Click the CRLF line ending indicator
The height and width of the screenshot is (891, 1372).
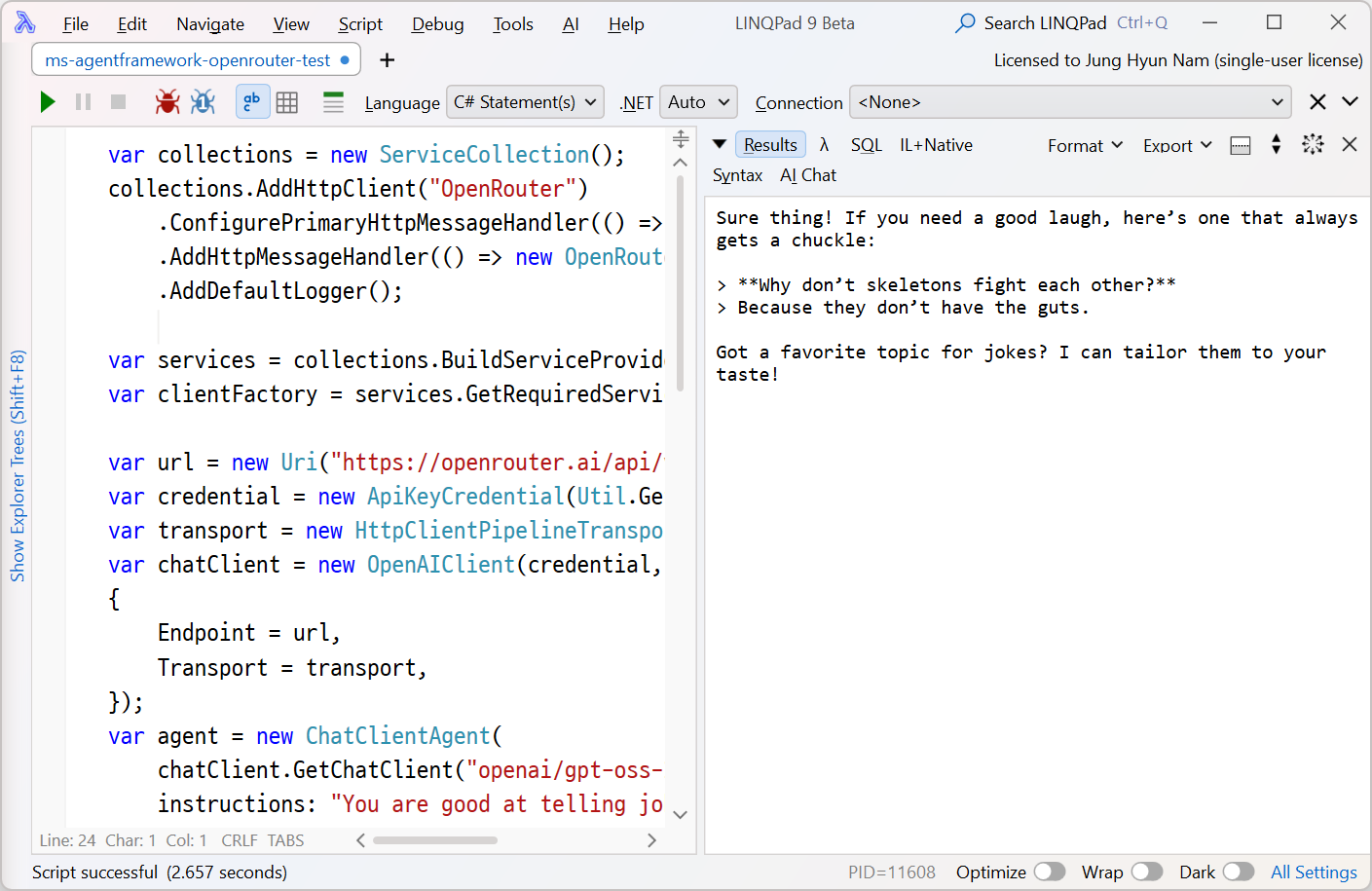[240, 840]
